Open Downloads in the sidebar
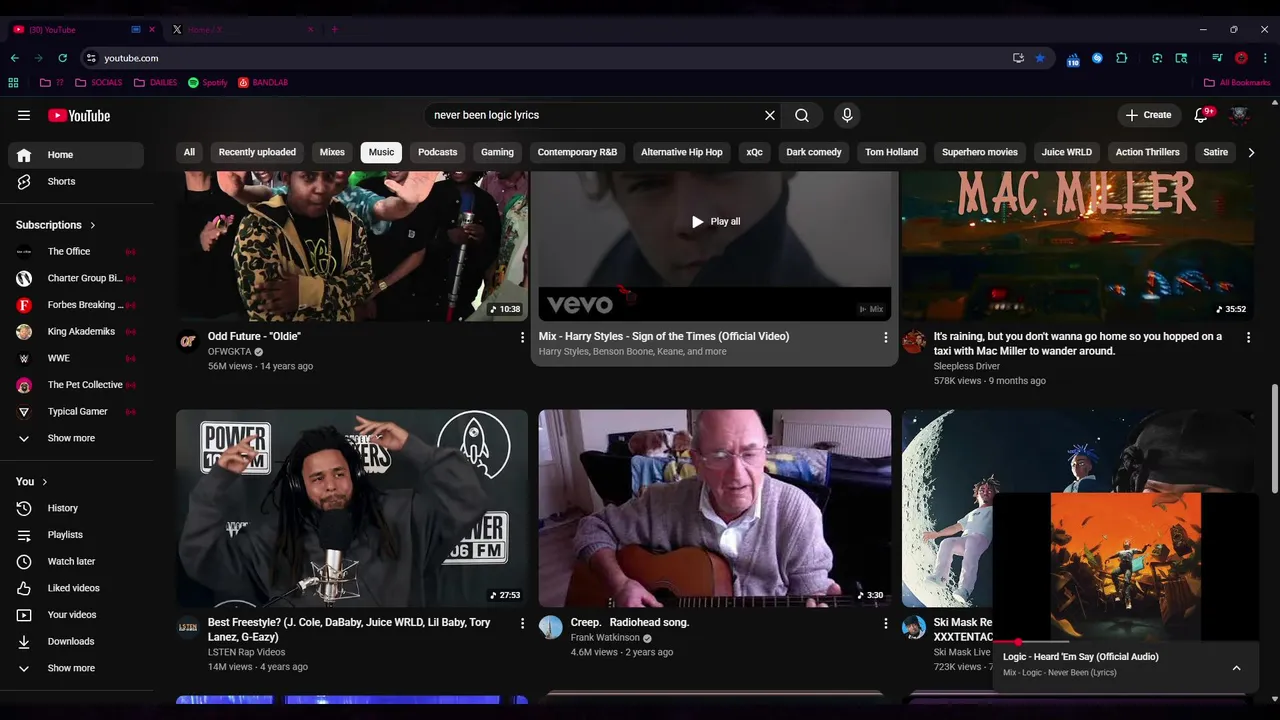This screenshot has width=1280, height=720. (x=76, y=641)
